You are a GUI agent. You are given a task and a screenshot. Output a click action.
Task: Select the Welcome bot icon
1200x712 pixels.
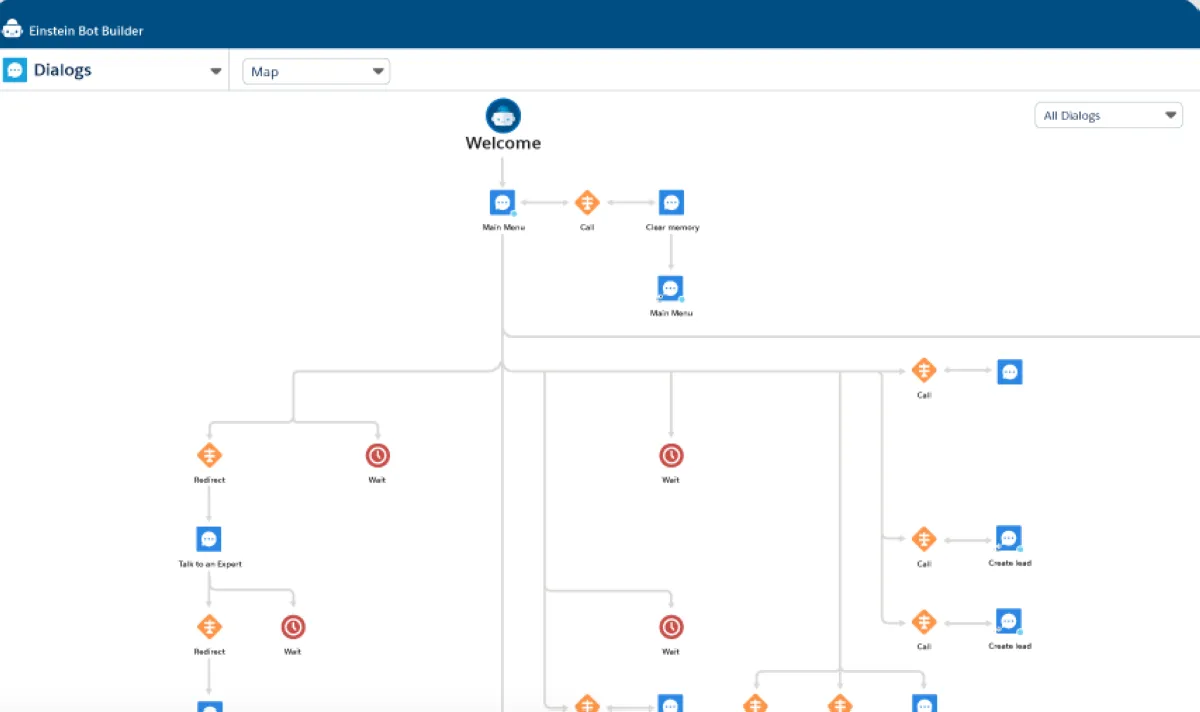503,115
